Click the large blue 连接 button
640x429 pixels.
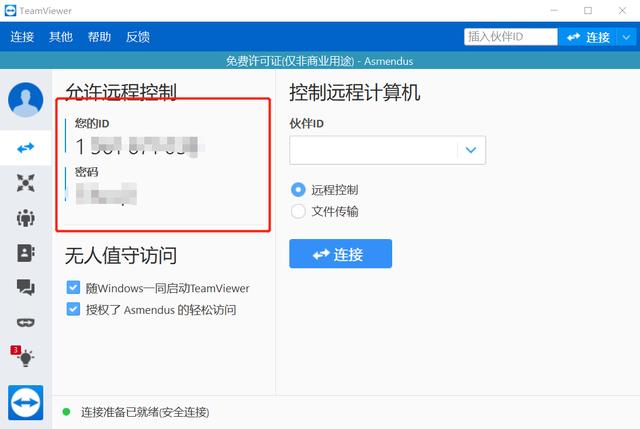[x=340, y=254]
